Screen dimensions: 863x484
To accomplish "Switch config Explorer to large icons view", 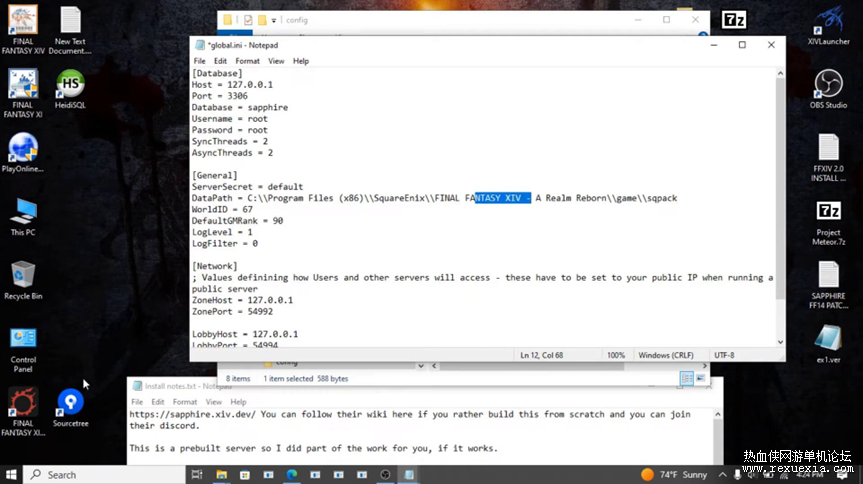I will pos(700,378).
